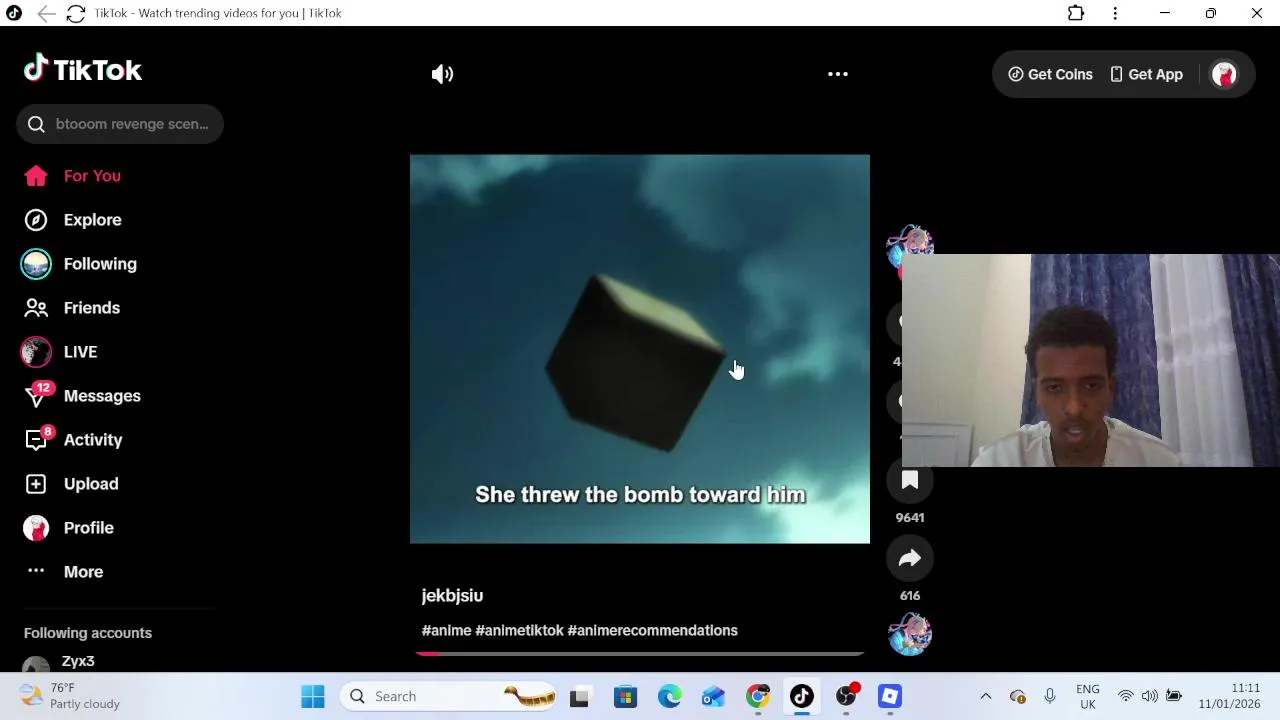Seek on the video progress bar

tap(640, 653)
